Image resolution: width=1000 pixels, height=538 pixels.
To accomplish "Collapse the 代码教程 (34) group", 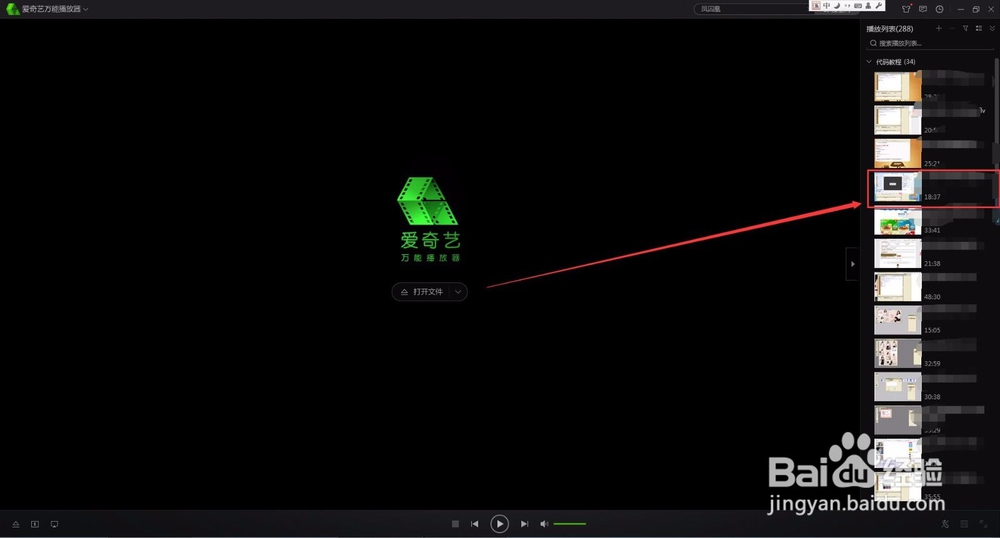I will (869, 62).
